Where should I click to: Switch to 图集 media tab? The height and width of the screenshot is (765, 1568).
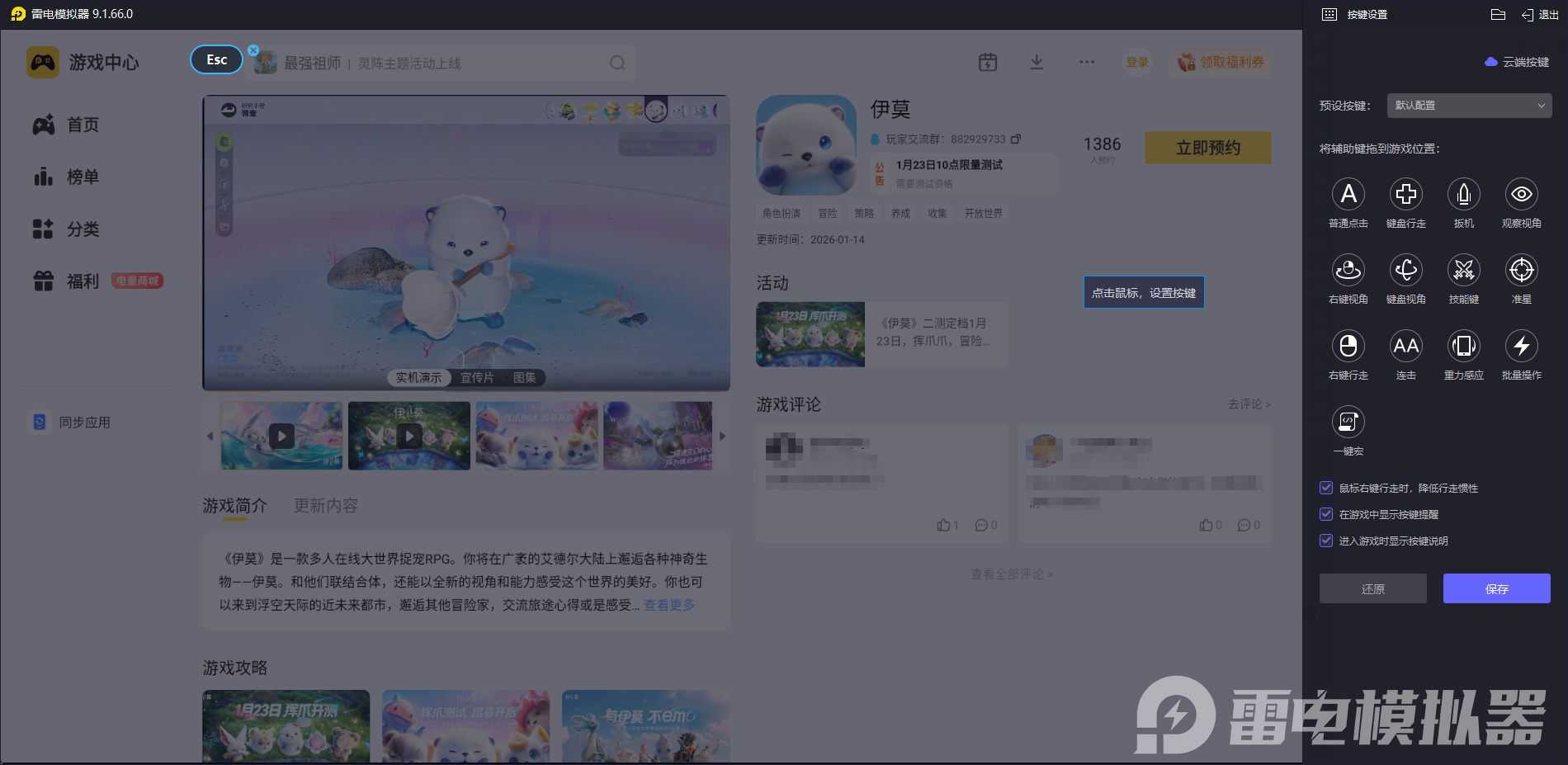point(524,377)
